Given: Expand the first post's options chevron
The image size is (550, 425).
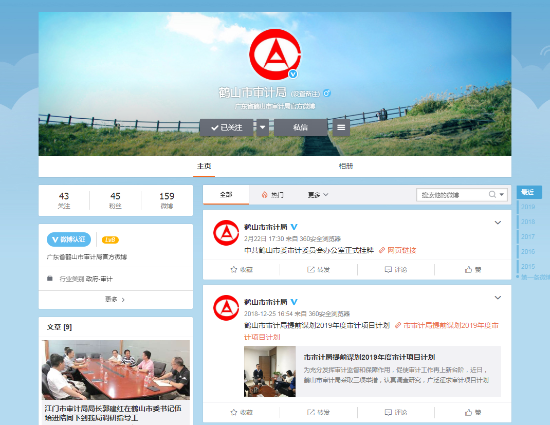Looking at the screenshot, I should (x=498, y=222).
